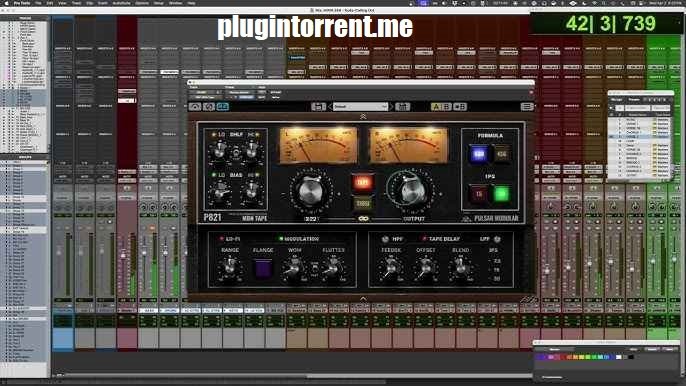Click the Range knob in Lo-Fi section
The image size is (686, 386).
click(229, 267)
